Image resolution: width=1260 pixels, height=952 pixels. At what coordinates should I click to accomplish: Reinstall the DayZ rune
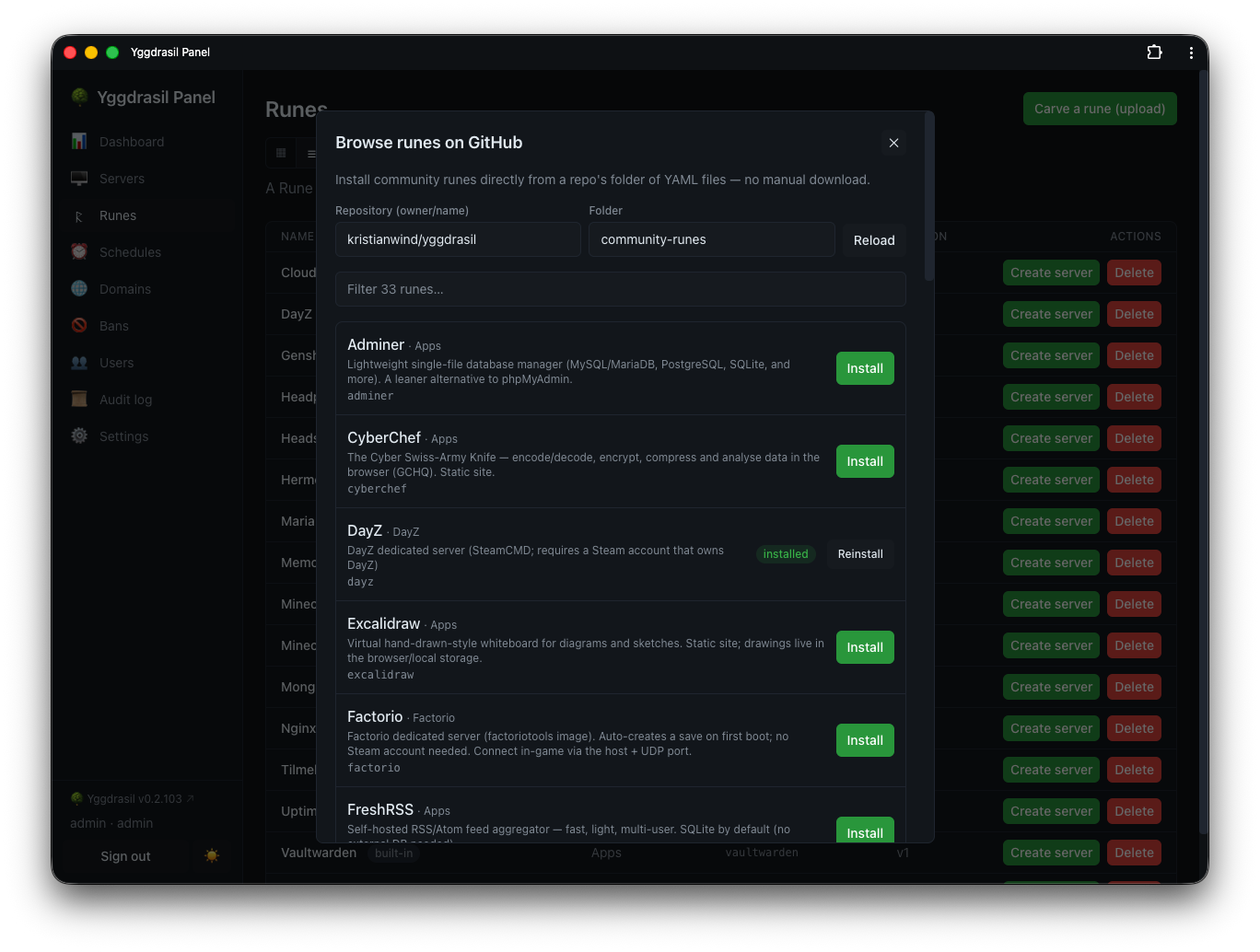click(x=860, y=554)
